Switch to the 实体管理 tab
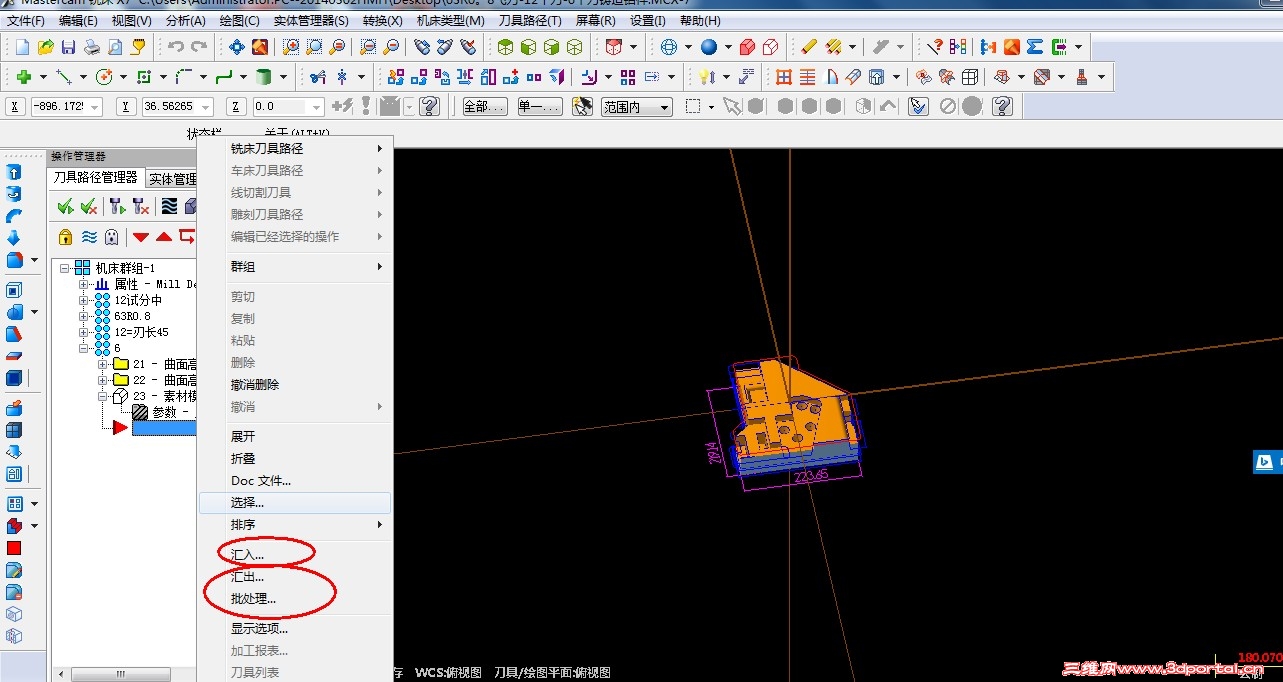This screenshot has width=1283, height=682. coord(171,179)
